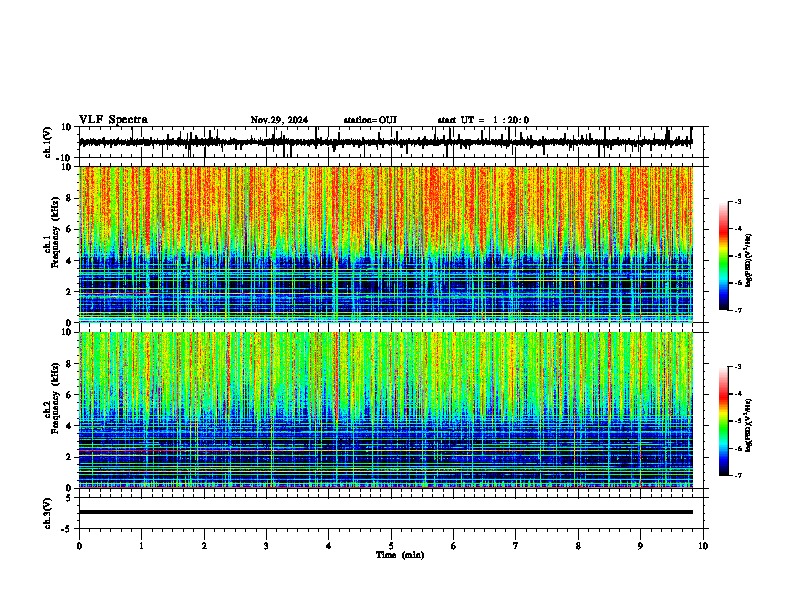Viewport: 792px width, 612px height.
Task: Click the "6" kHz tick of ch.2 spectrogram
Action: [x=70, y=394]
